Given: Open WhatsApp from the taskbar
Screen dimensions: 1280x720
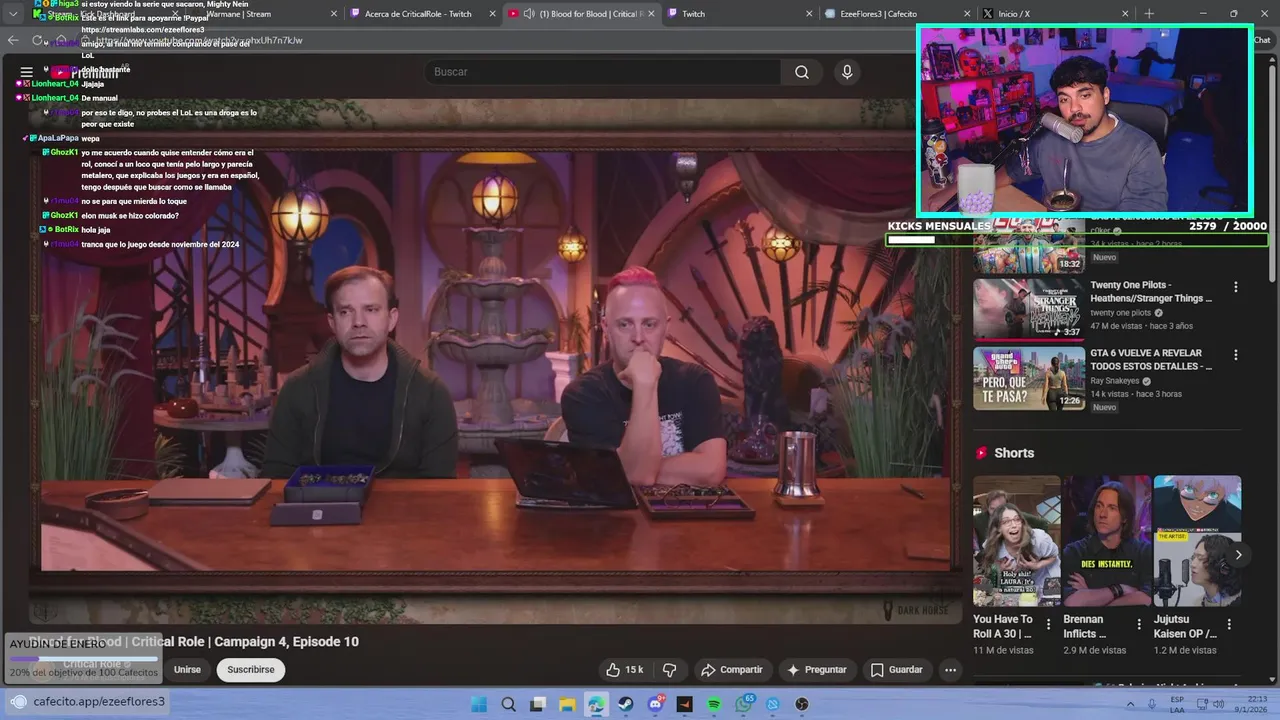Looking at the screenshot, I should click(x=743, y=704).
